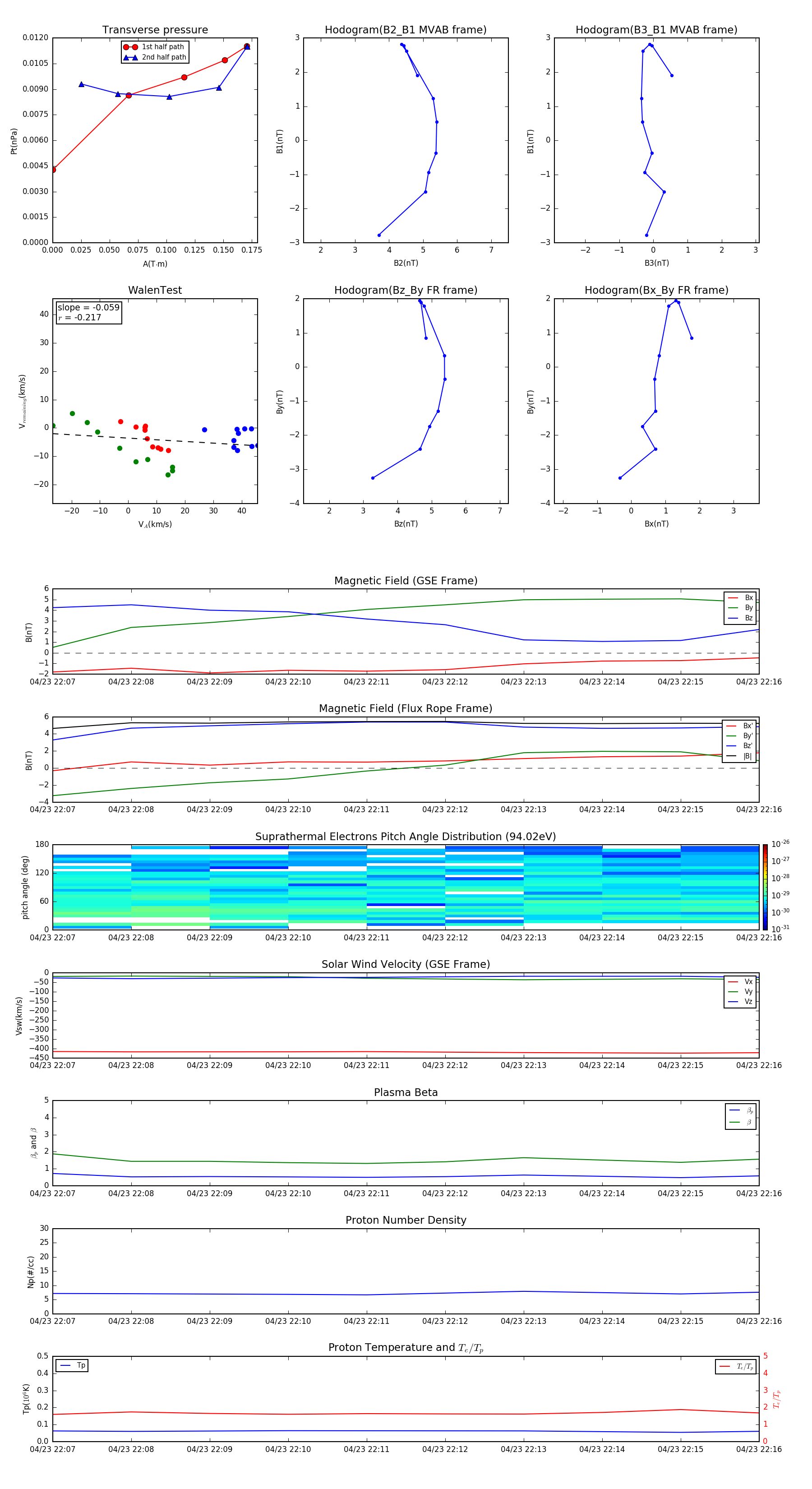Click '04/23 22:08' under Plasma Beta plot

pos(131,1193)
